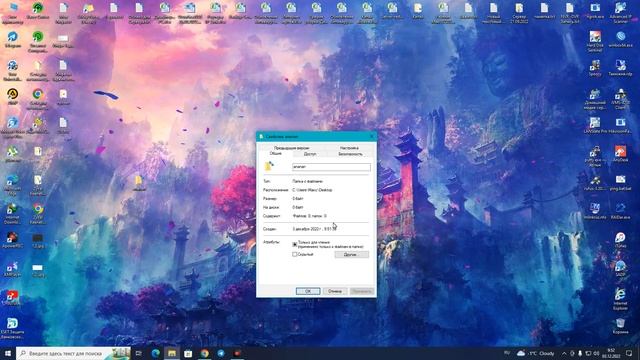640x360 pixels.
Task: Click the taskbar clock and date
Action: (611, 353)
